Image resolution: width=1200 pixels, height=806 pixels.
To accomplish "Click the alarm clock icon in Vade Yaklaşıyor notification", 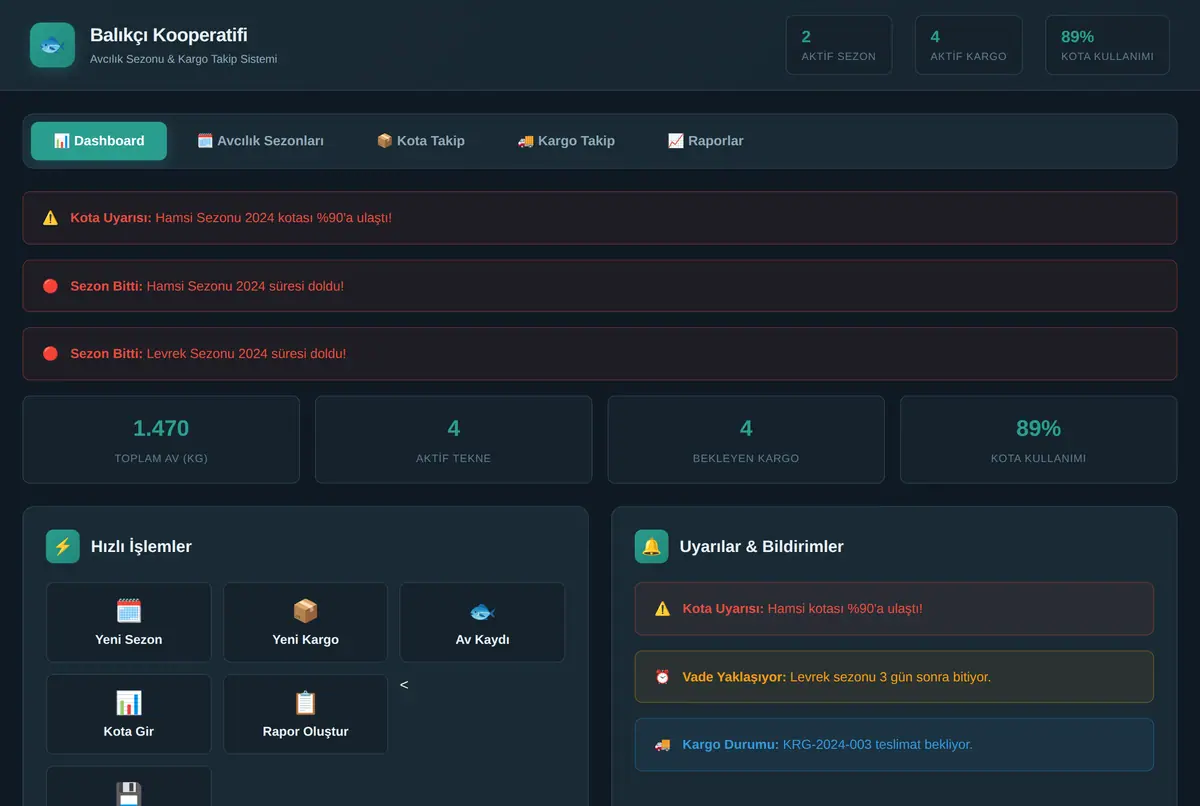I will [x=662, y=677].
